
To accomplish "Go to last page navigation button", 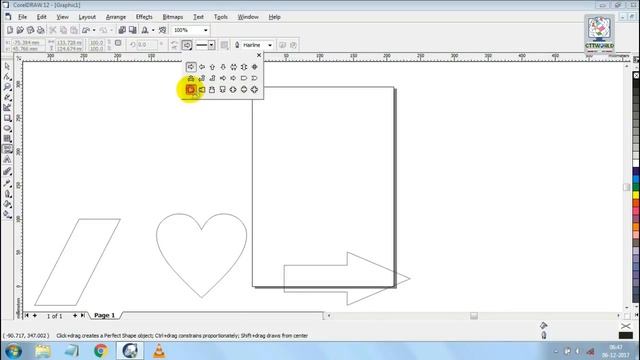I will tap(83, 316).
